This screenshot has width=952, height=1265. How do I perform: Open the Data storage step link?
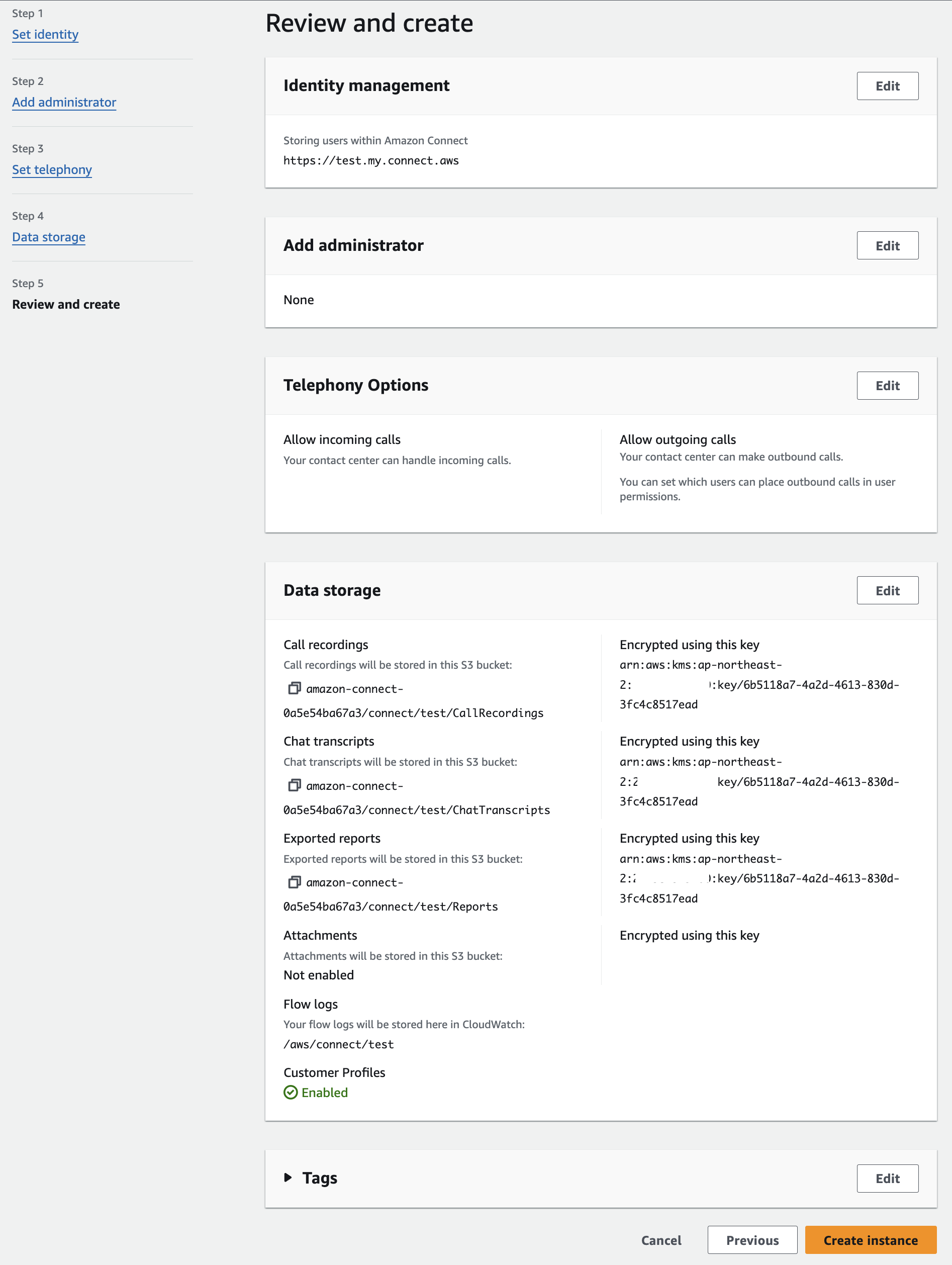pos(49,237)
